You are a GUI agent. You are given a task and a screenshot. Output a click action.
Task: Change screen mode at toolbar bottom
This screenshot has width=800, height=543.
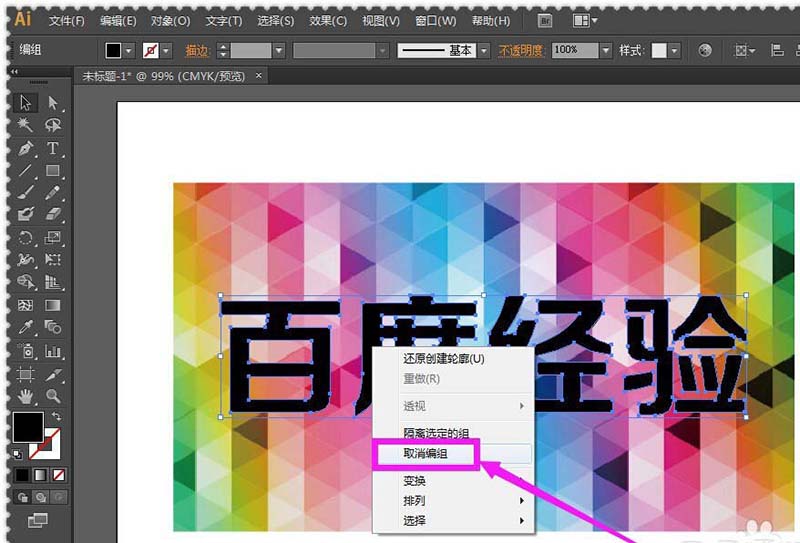38,521
